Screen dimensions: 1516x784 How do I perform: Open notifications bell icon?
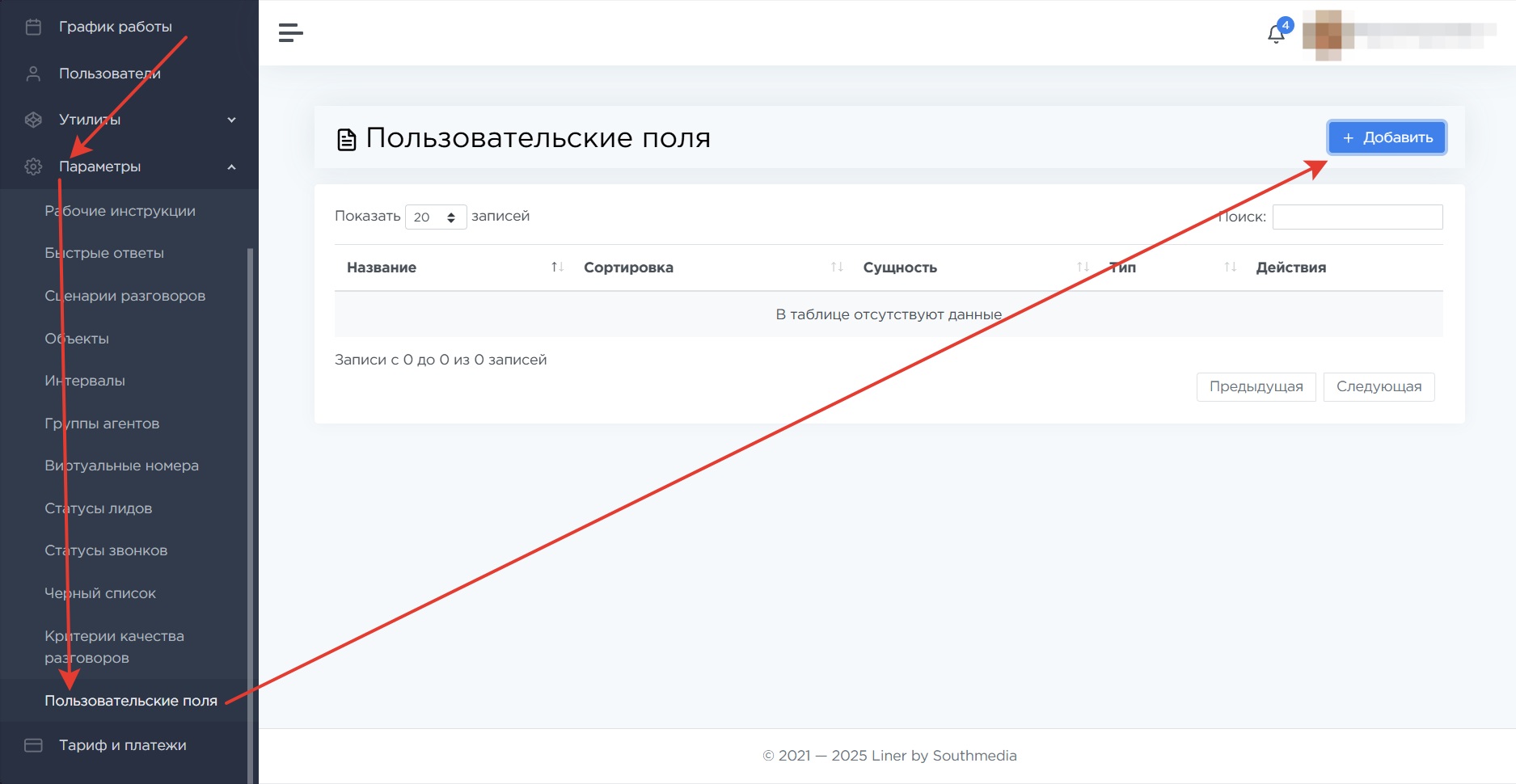(1276, 34)
